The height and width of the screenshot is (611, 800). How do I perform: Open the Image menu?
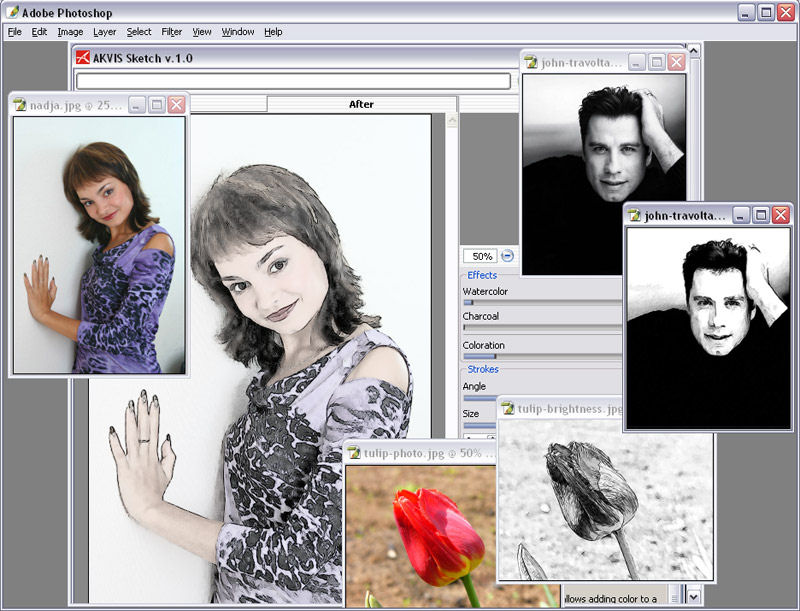pyautogui.click(x=70, y=32)
